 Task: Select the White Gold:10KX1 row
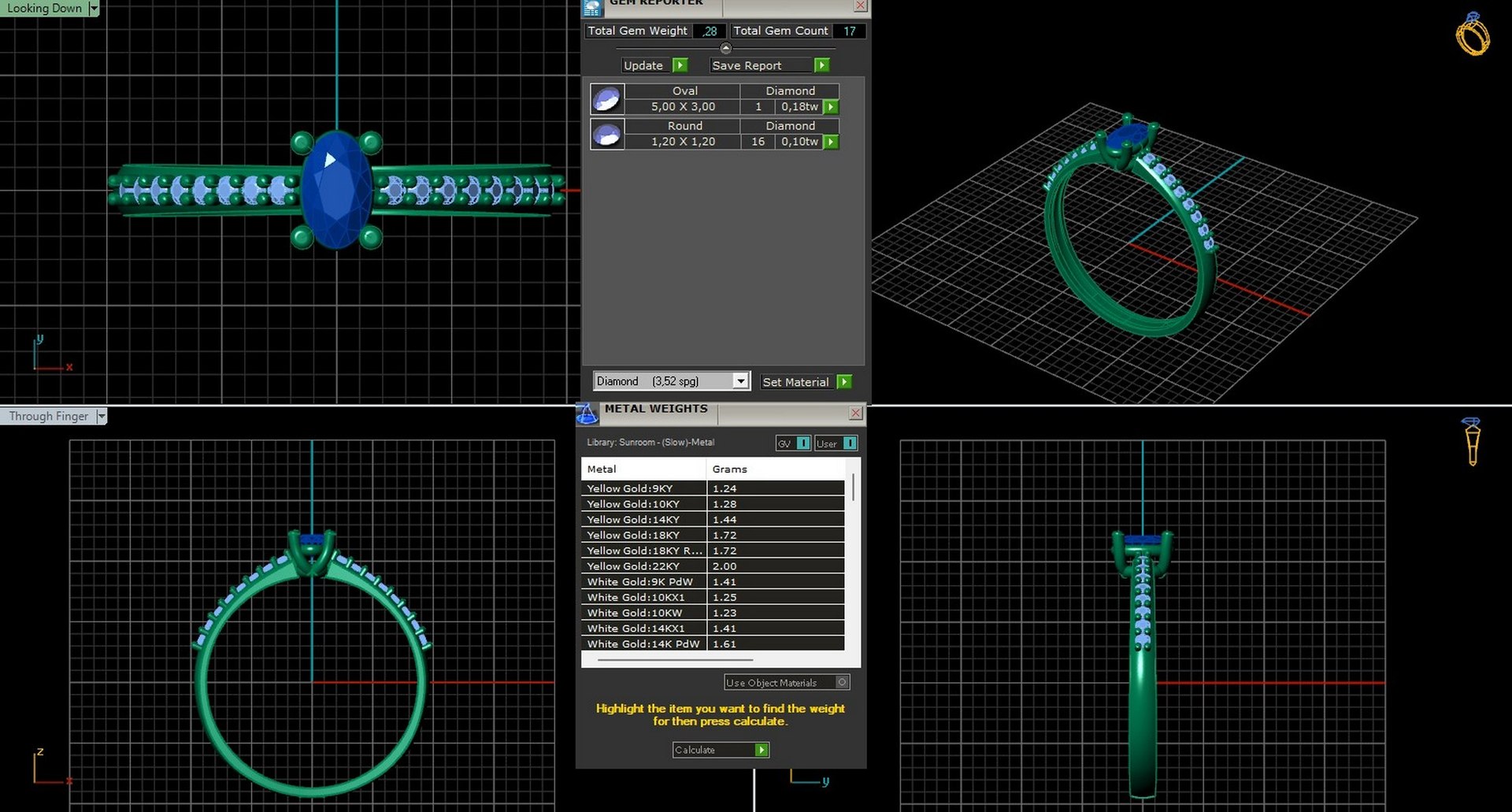pos(713,597)
